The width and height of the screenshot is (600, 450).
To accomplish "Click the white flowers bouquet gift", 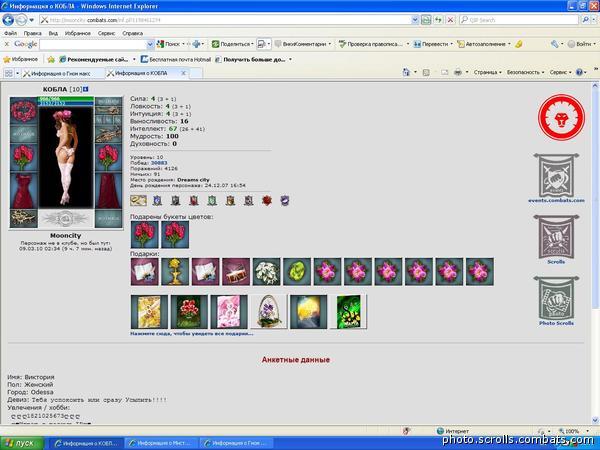I will tap(266, 272).
